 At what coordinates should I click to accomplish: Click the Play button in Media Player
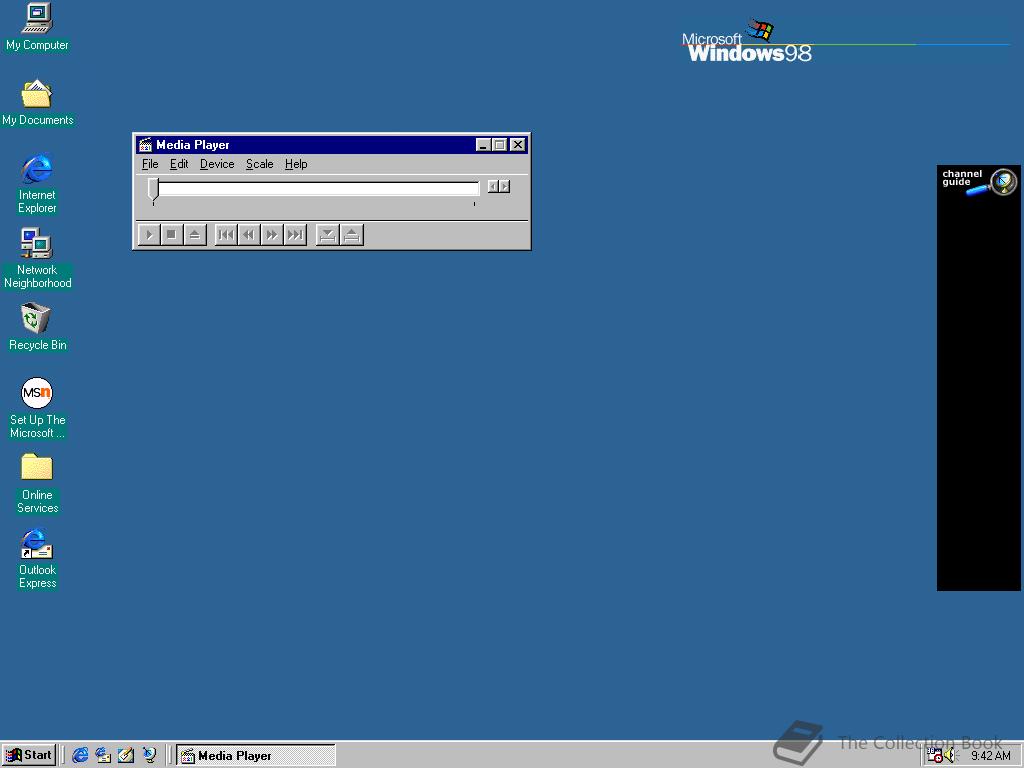[x=149, y=234]
